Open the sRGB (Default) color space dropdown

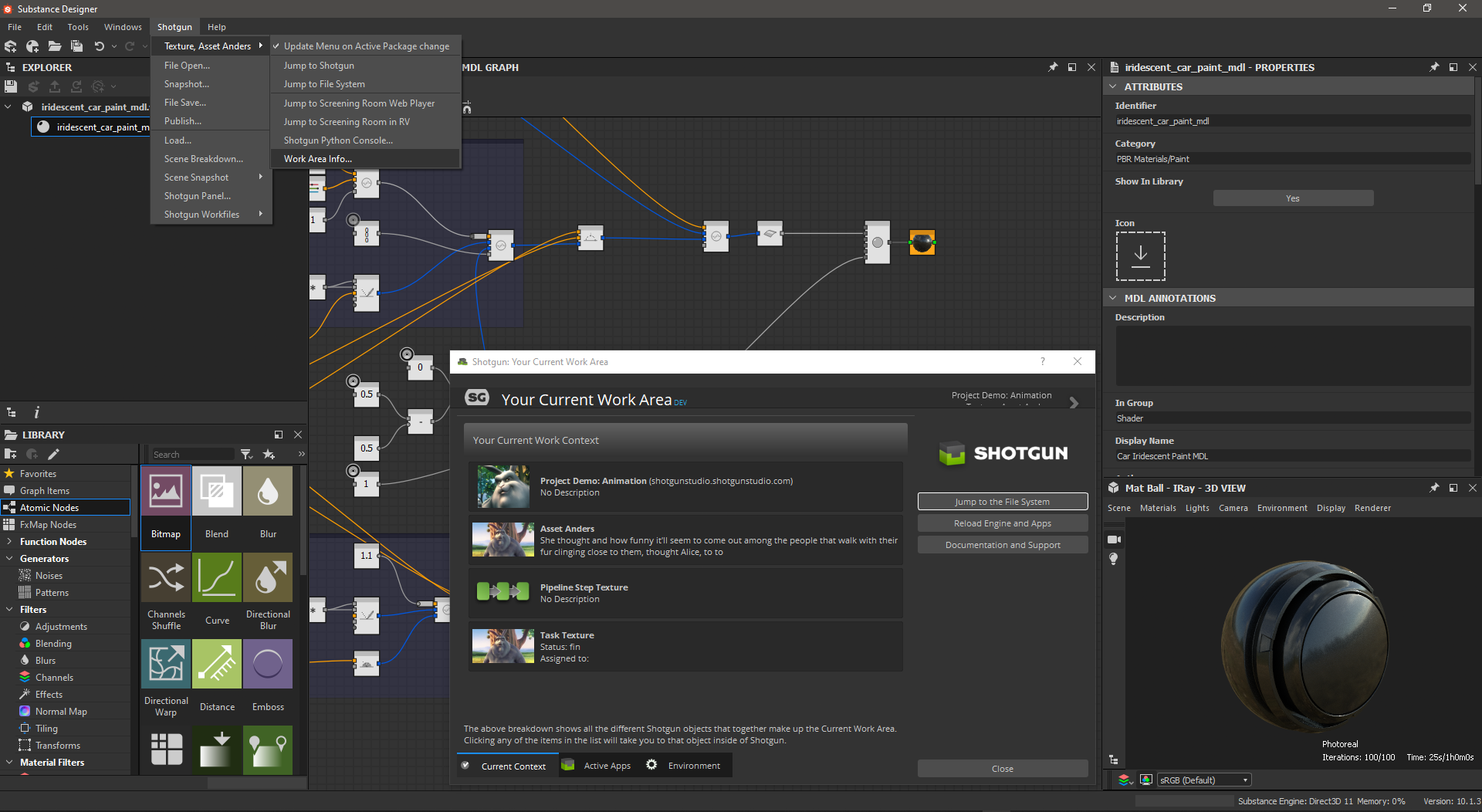tap(1203, 780)
